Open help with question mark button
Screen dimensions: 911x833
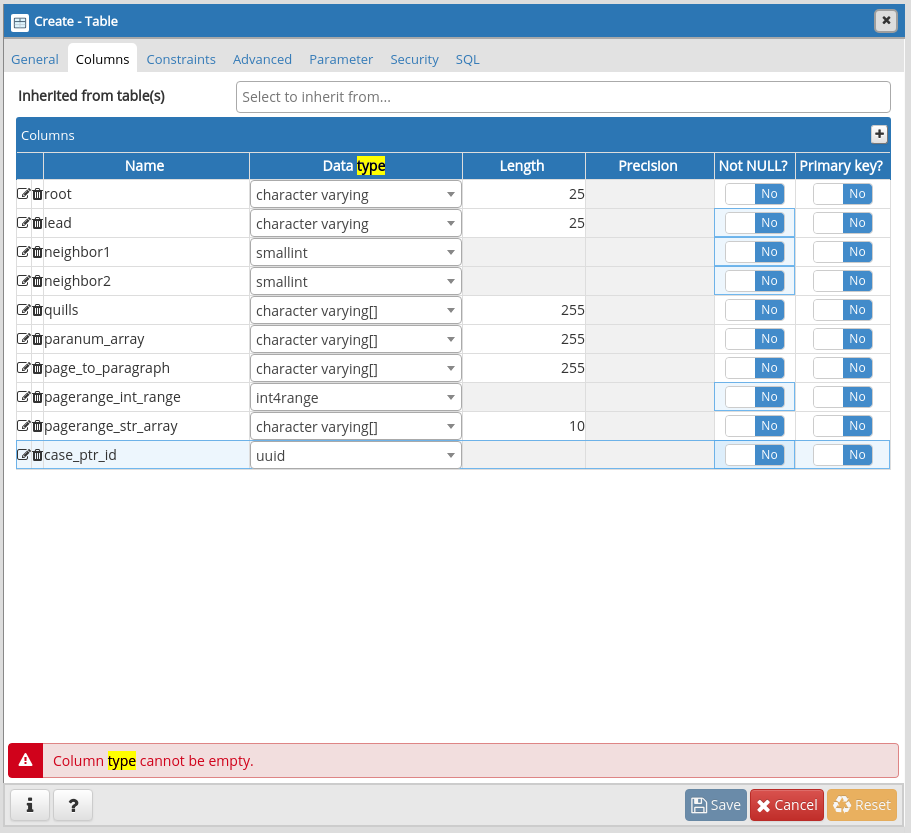tap(73, 804)
